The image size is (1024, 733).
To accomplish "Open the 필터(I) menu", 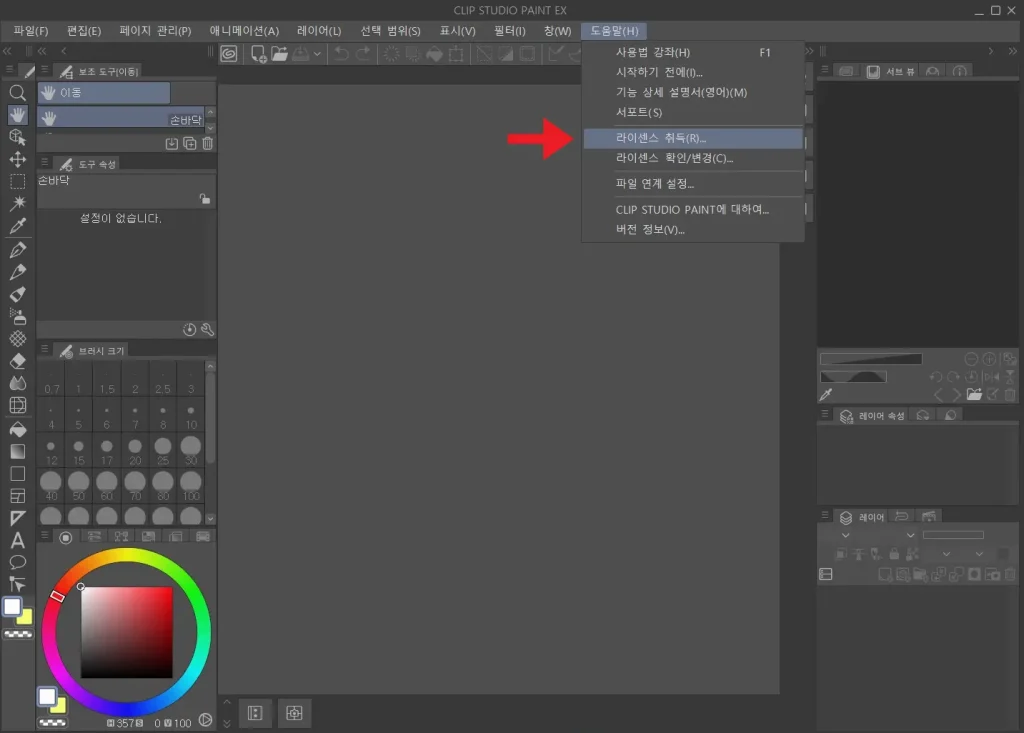I will pos(509,31).
